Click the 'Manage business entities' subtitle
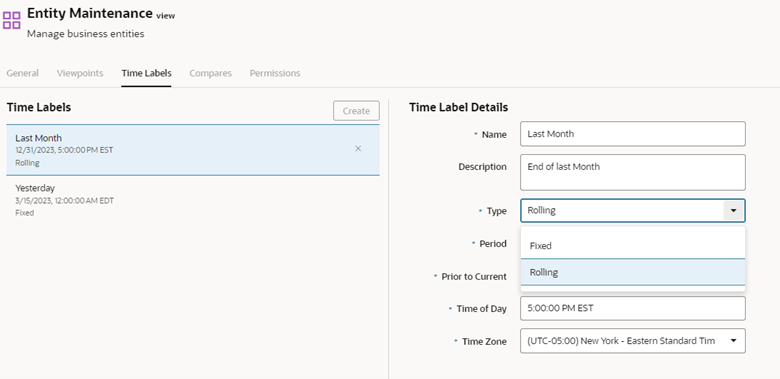 pyautogui.click(x=86, y=34)
